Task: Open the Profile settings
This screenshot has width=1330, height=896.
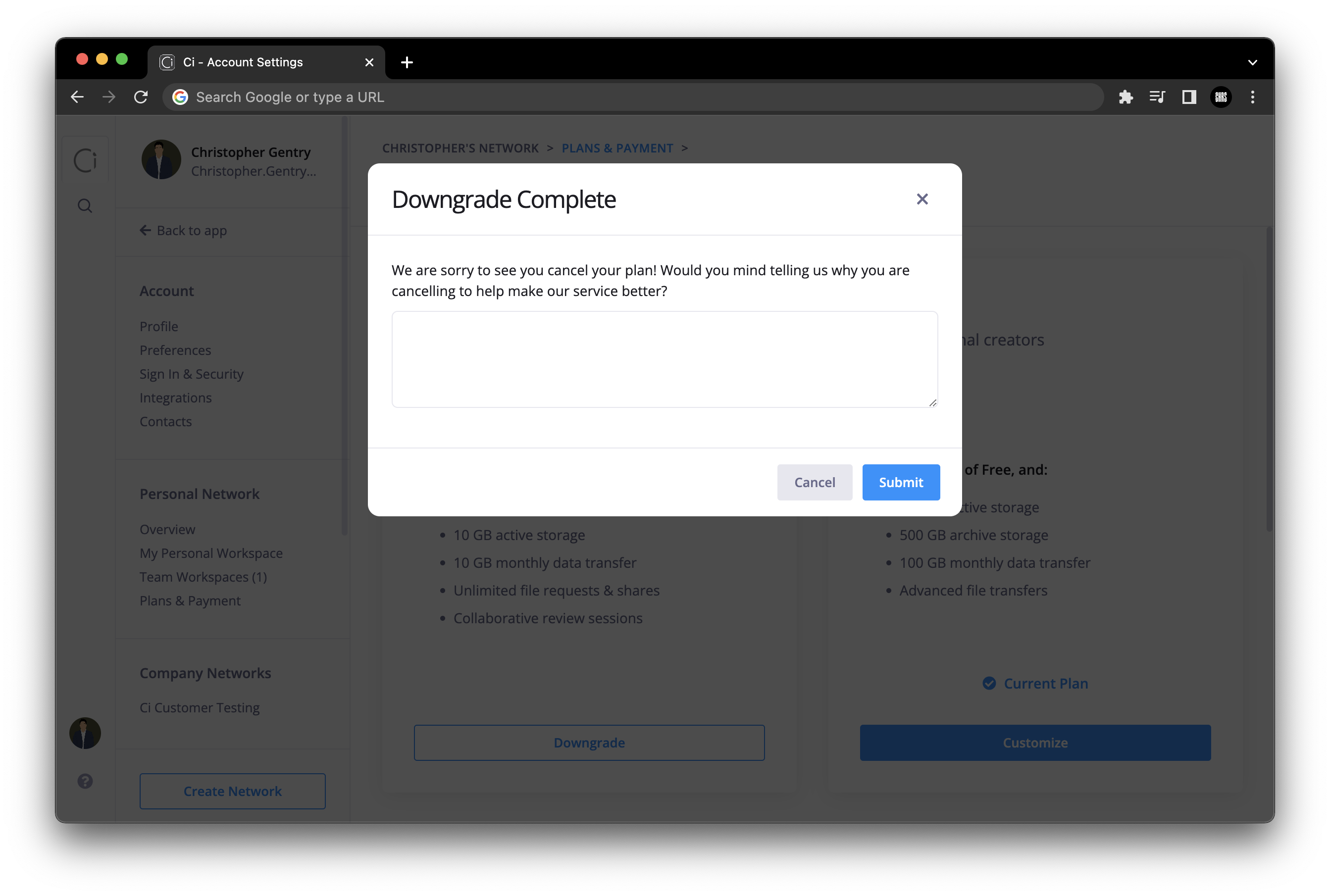Action: coord(159,326)
